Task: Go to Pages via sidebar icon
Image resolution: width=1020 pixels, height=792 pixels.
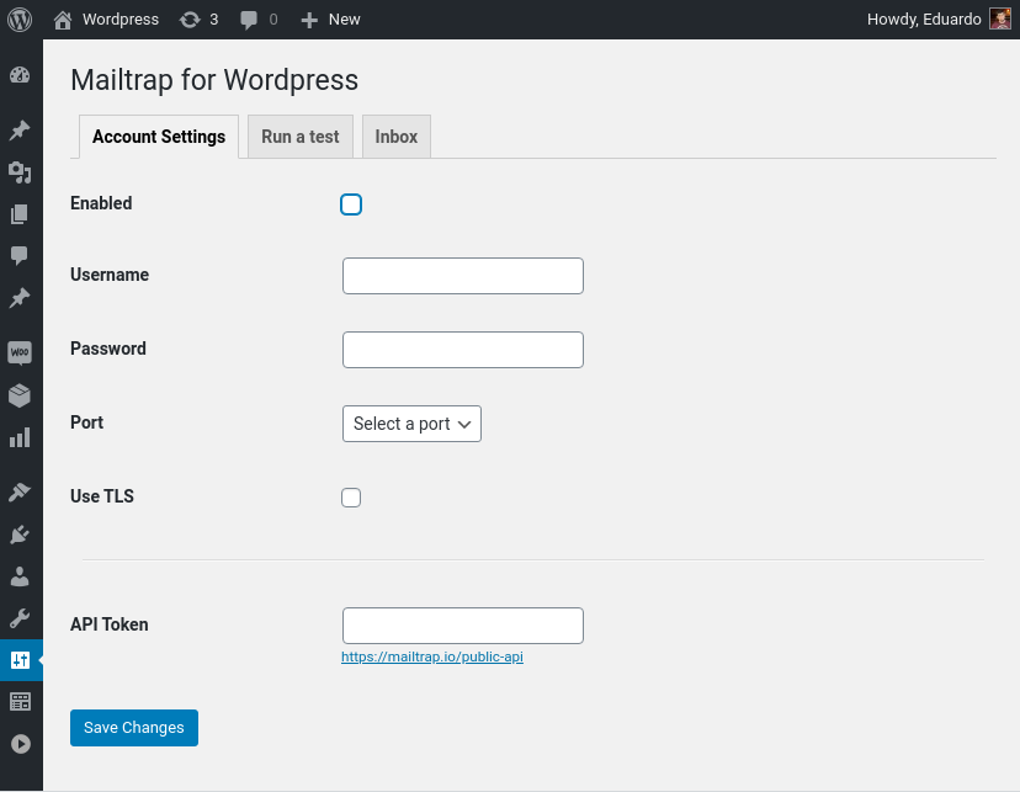Action: click(20, 214)
